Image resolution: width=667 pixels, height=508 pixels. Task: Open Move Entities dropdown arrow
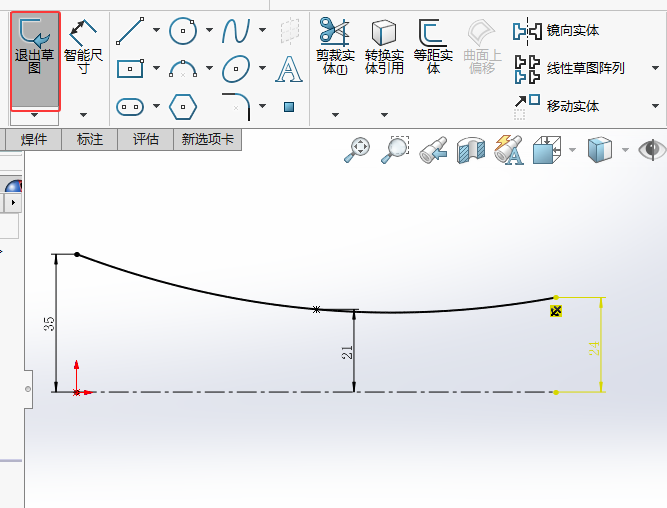(x=655, y=106)
